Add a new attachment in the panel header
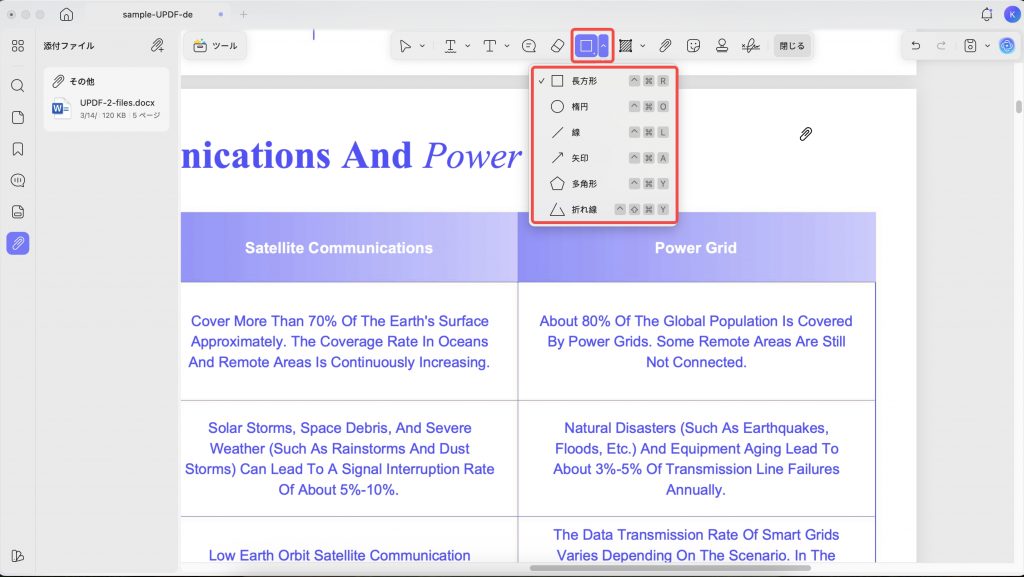This screenshot has width=1024, height=577. click(157, 45)
